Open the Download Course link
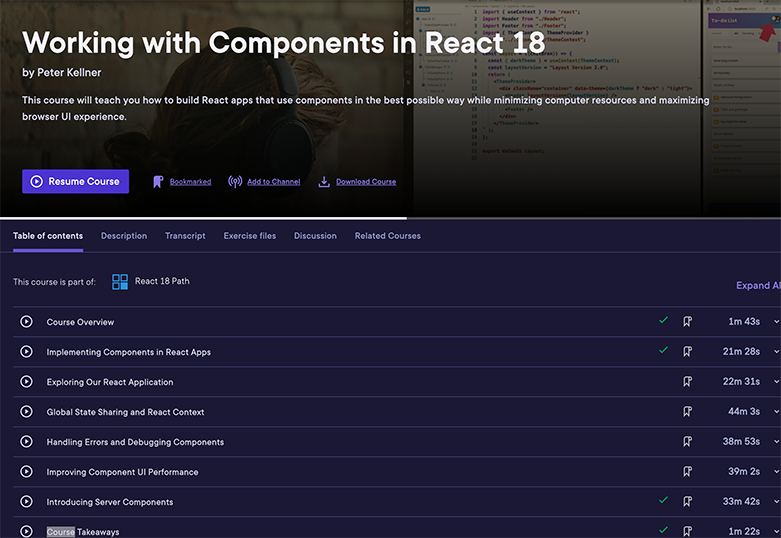The image size is (781, 538). pyautogui.click(x=366, y=182)
